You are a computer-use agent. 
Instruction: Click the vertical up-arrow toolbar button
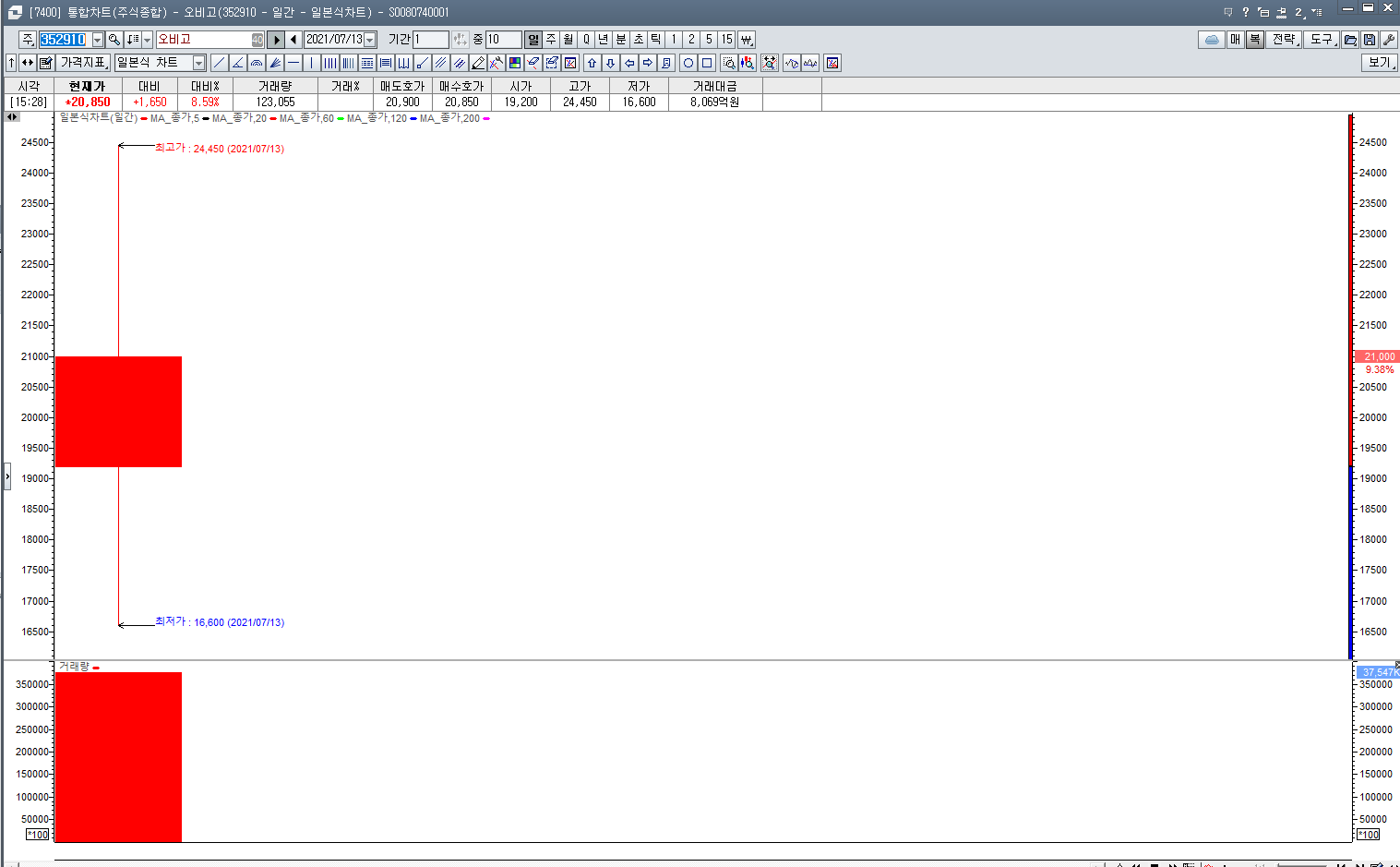[x=11, y=63]
